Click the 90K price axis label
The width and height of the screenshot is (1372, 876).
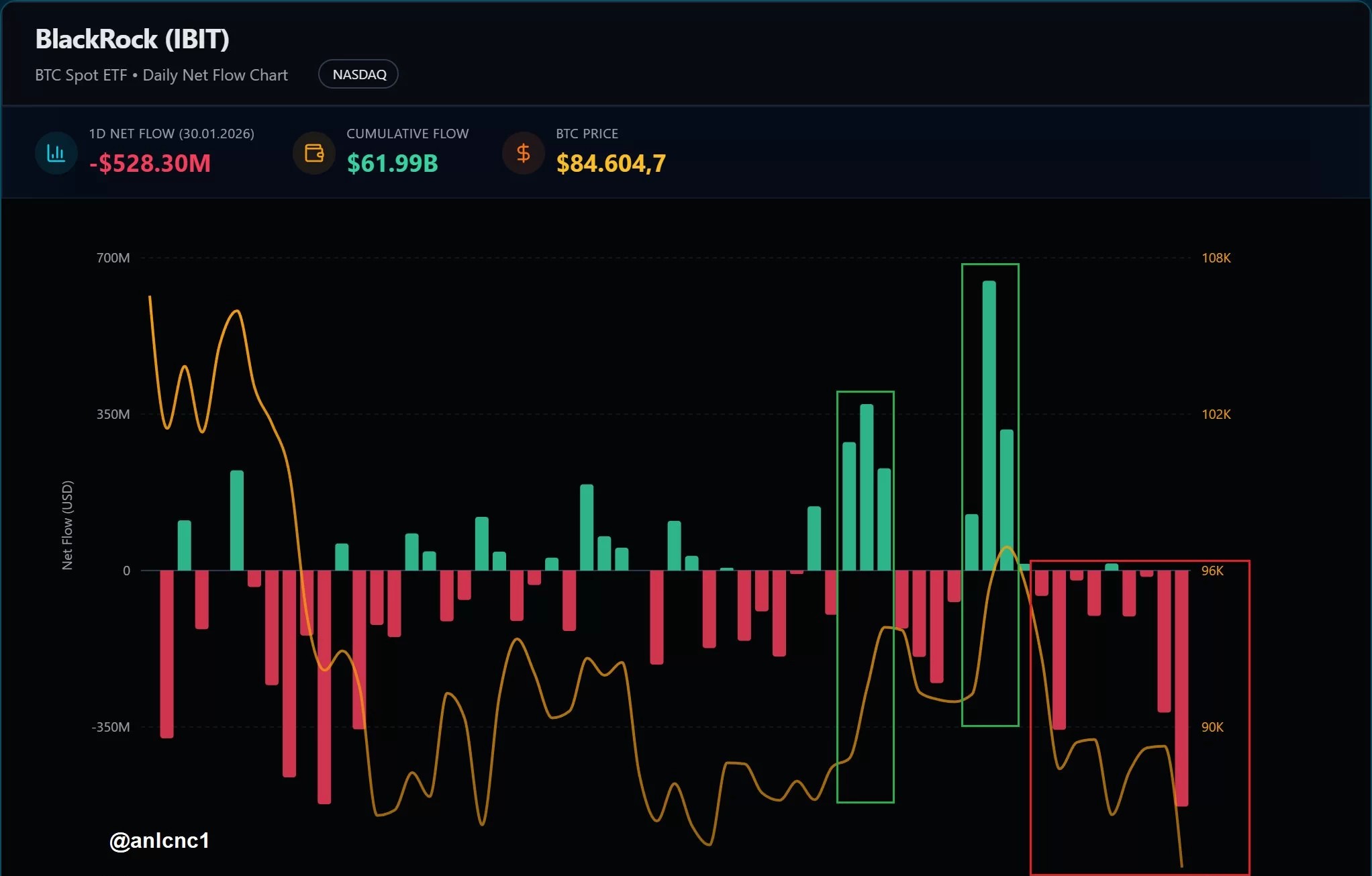point(1212,727)
